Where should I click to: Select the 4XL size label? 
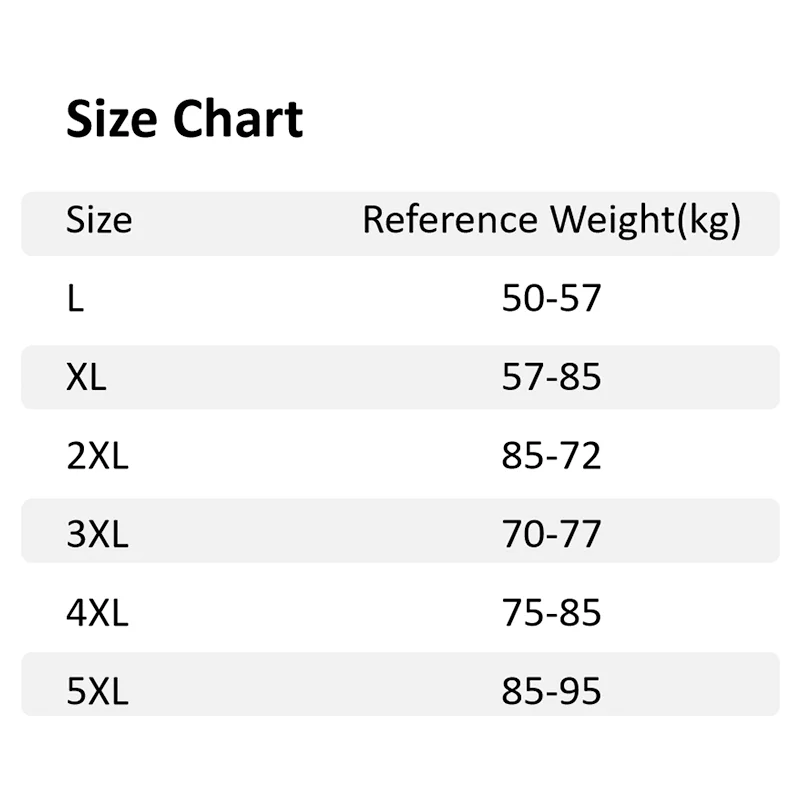coord(97,612)
